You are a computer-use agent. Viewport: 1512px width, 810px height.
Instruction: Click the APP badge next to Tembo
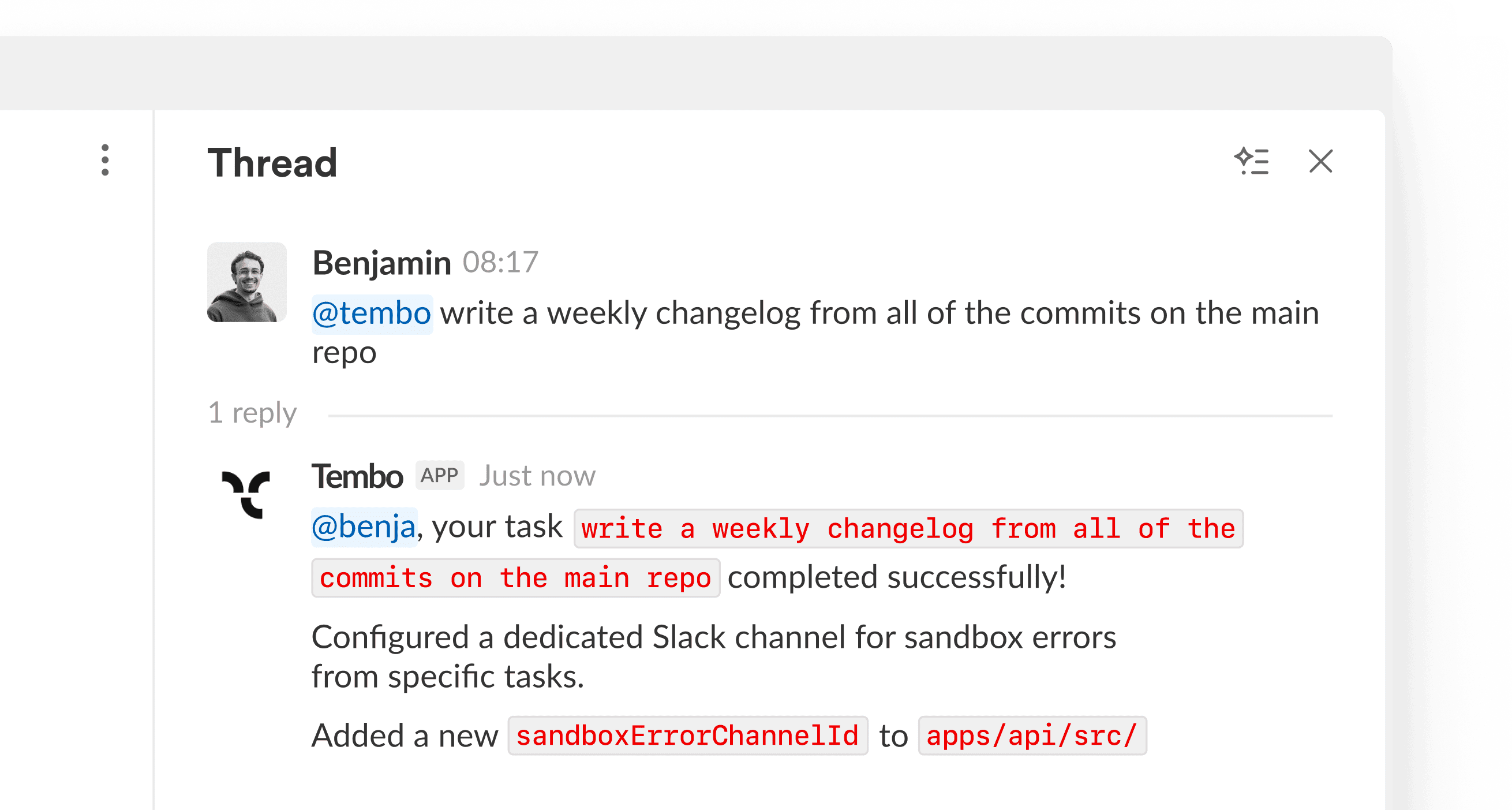coord(440,475)
